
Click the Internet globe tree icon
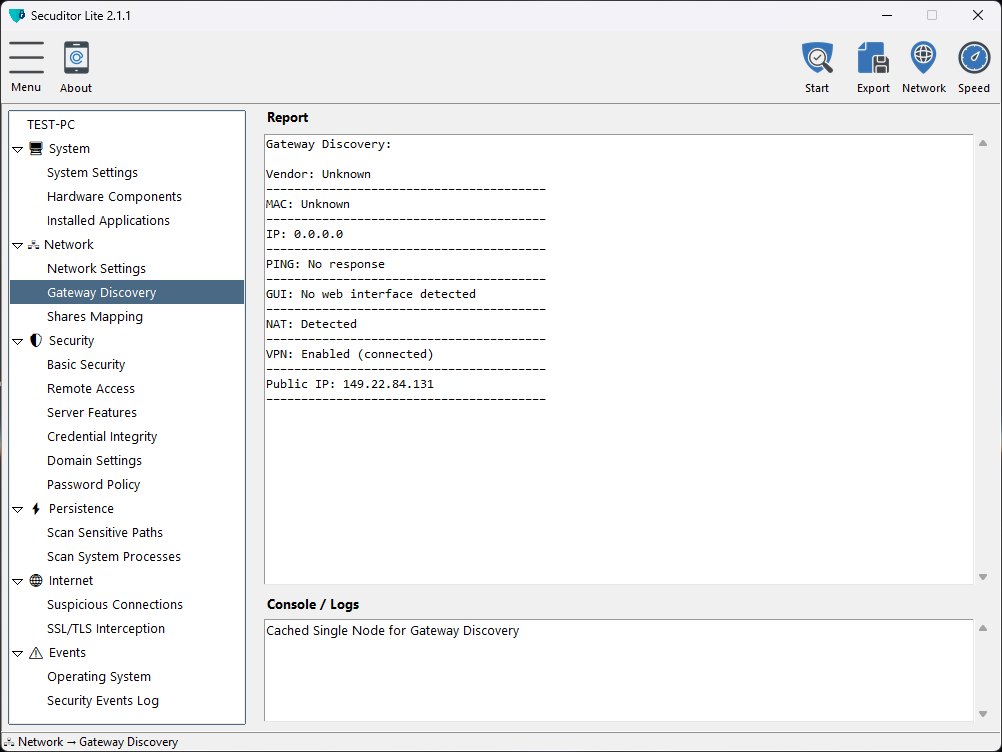[36, 581]
